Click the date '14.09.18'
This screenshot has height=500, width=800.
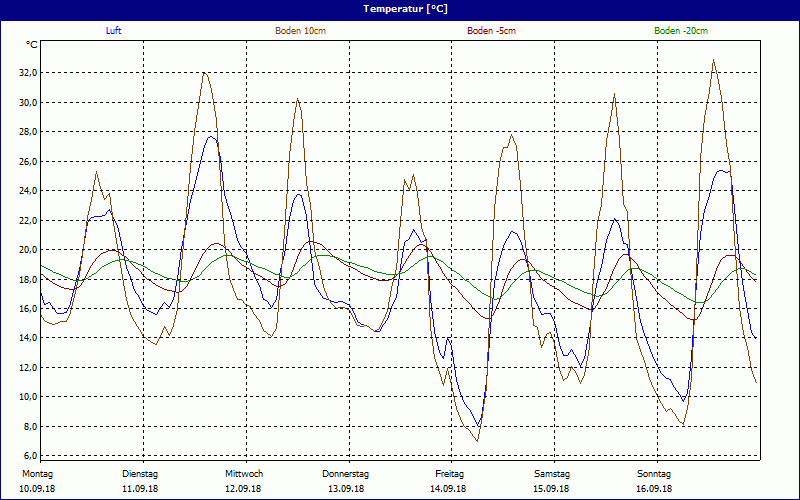pos(447,489)
